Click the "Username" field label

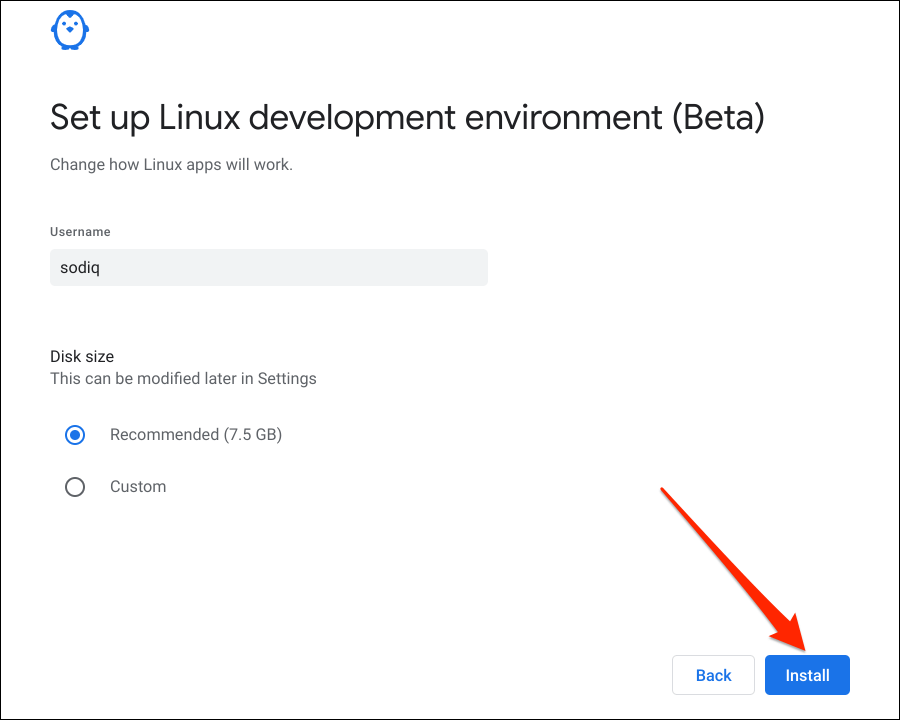pos(80,232)
